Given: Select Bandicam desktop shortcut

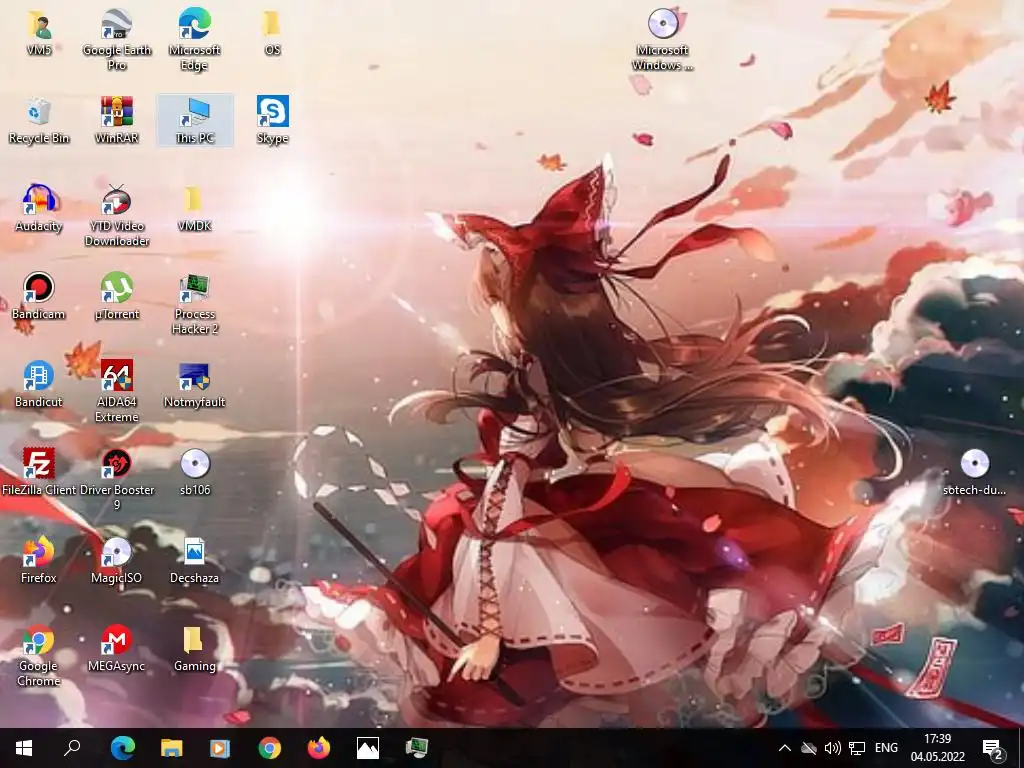Looking at the screenshot, I should tap(39, 296).
